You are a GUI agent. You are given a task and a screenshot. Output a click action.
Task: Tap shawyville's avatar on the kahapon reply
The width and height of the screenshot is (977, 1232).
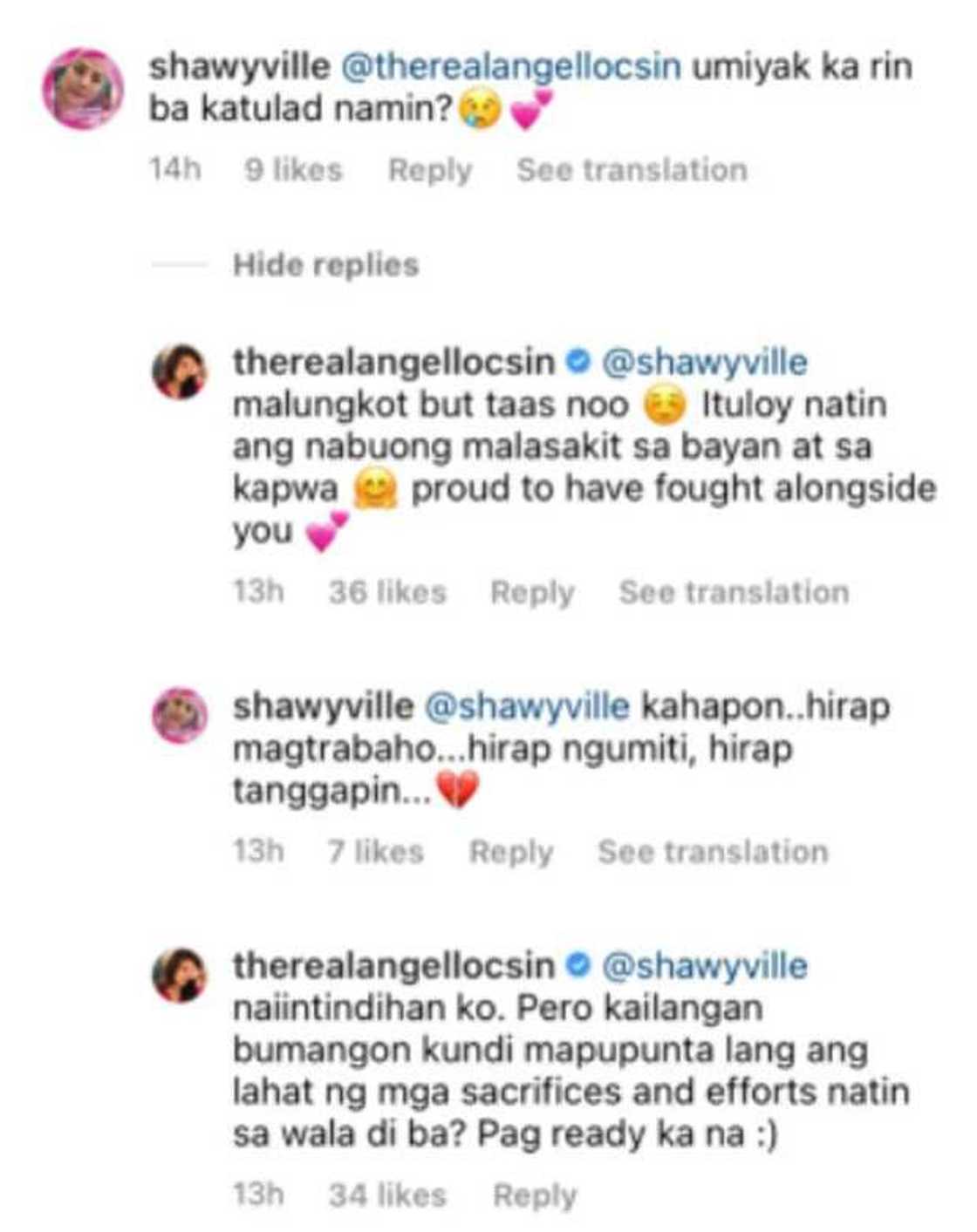(x=180, y=715)
